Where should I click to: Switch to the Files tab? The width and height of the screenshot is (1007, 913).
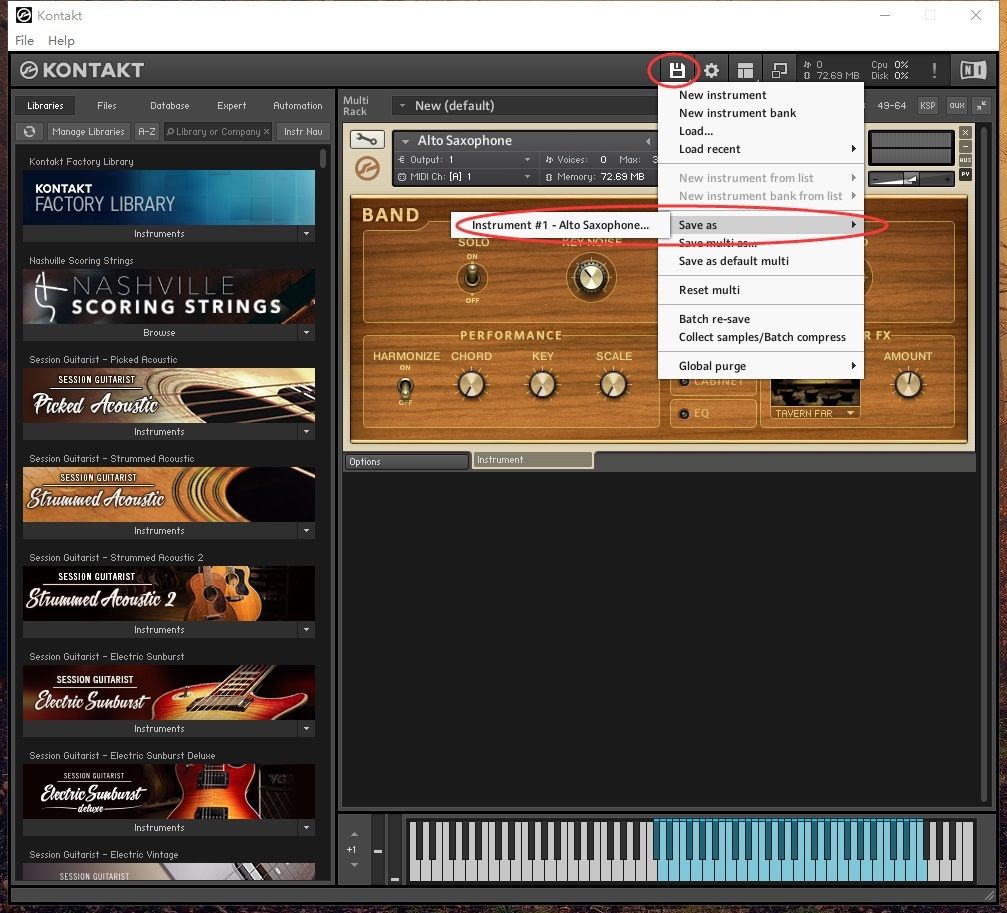[107, 105]
